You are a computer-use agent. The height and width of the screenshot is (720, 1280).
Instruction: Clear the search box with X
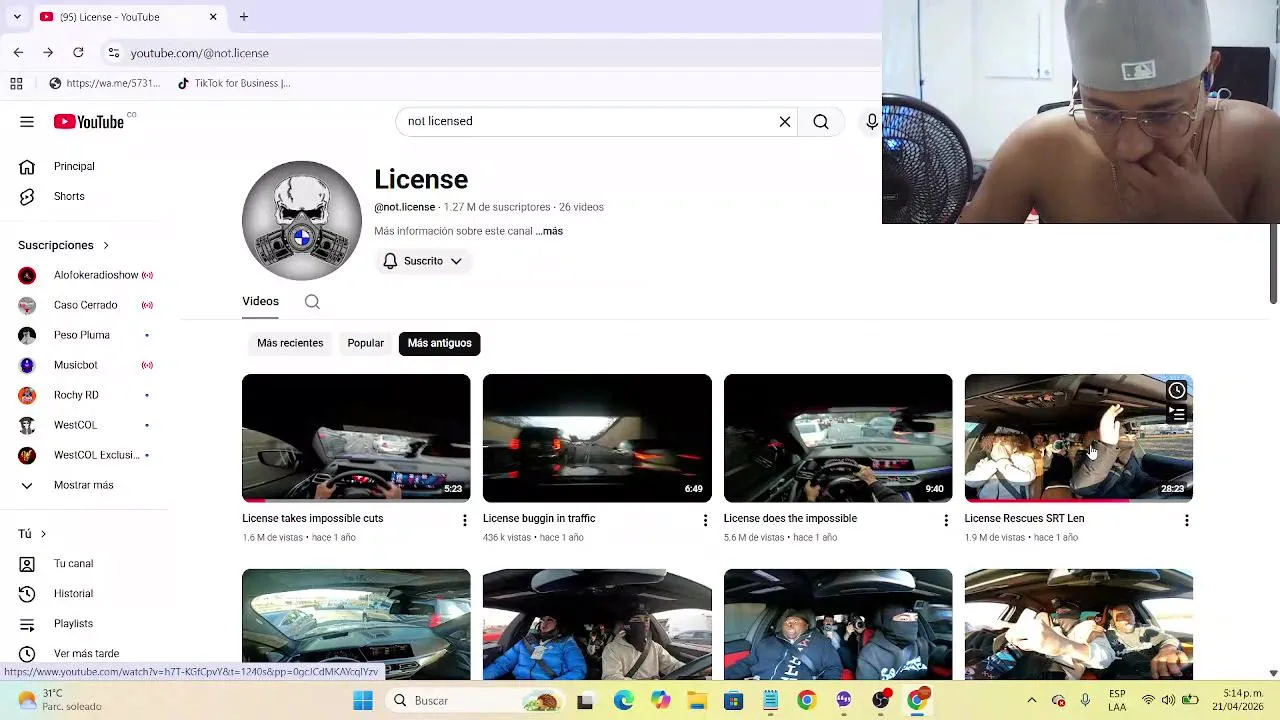(x=785, y=122)
